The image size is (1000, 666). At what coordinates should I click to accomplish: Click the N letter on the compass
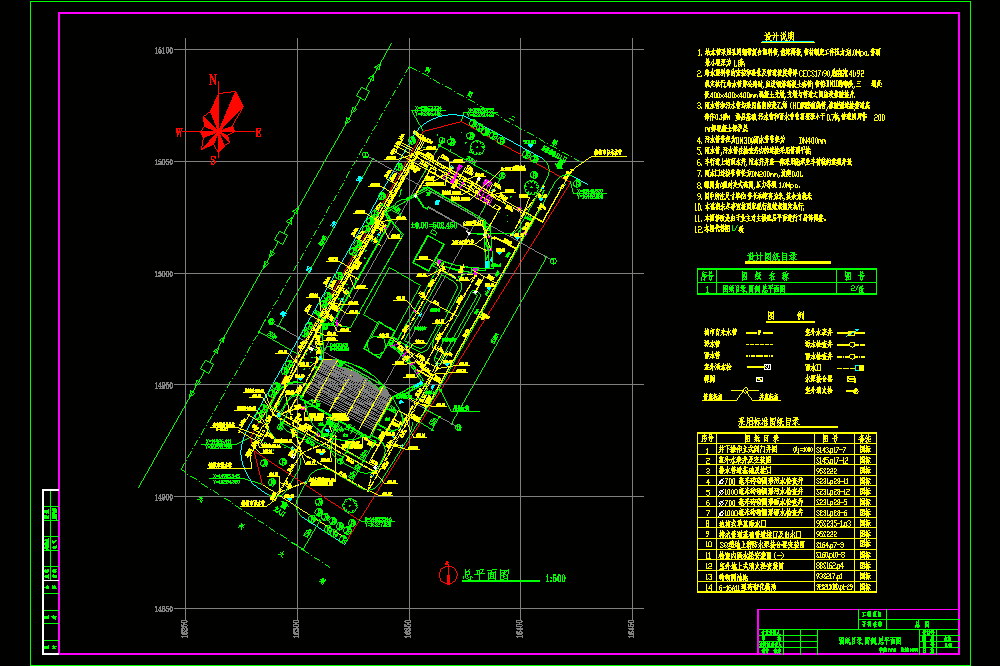(213, 80)
